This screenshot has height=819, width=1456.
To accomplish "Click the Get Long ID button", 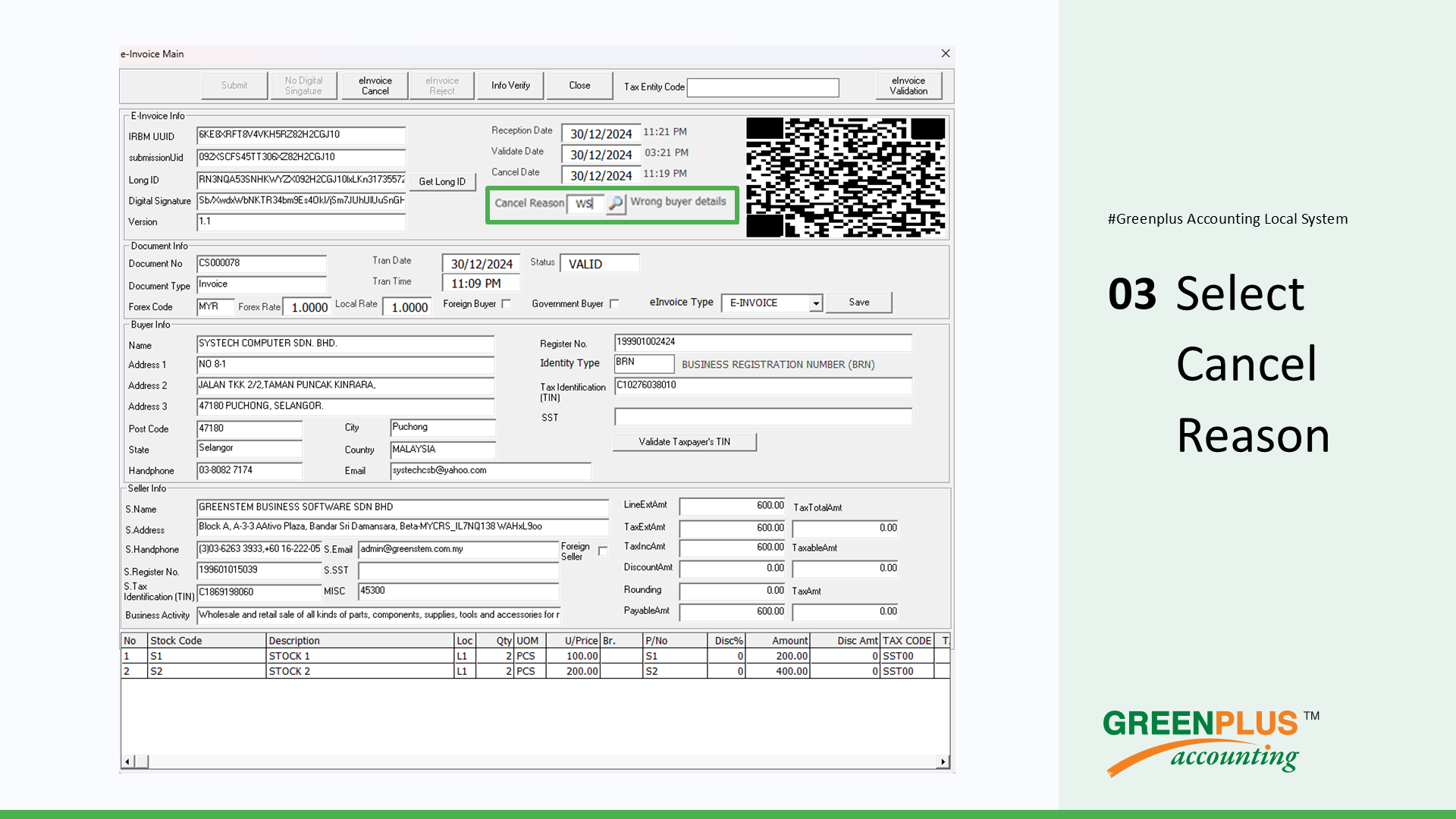I will click(x=442, y=182).
